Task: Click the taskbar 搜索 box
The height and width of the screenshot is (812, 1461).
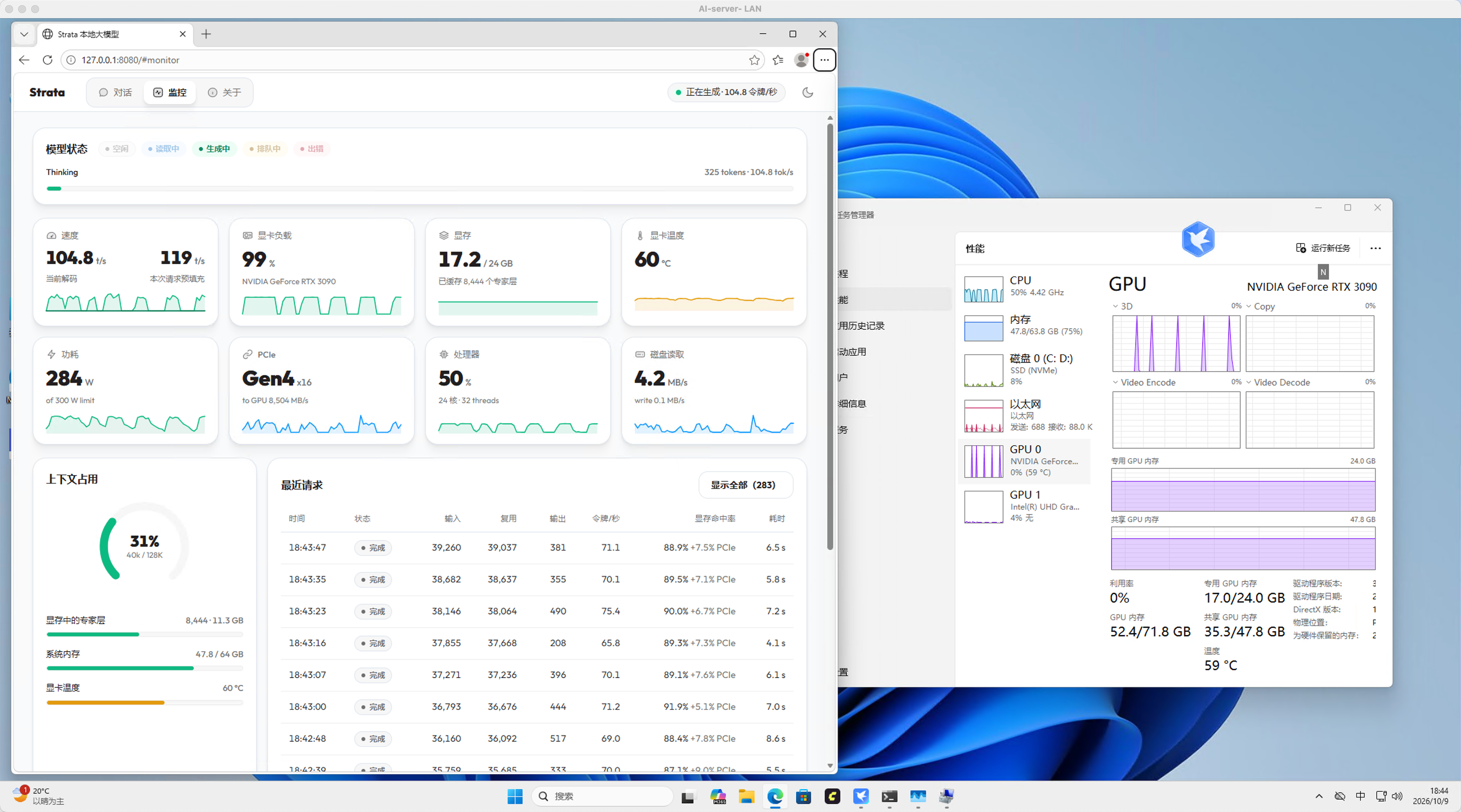Action: (602, 796)
